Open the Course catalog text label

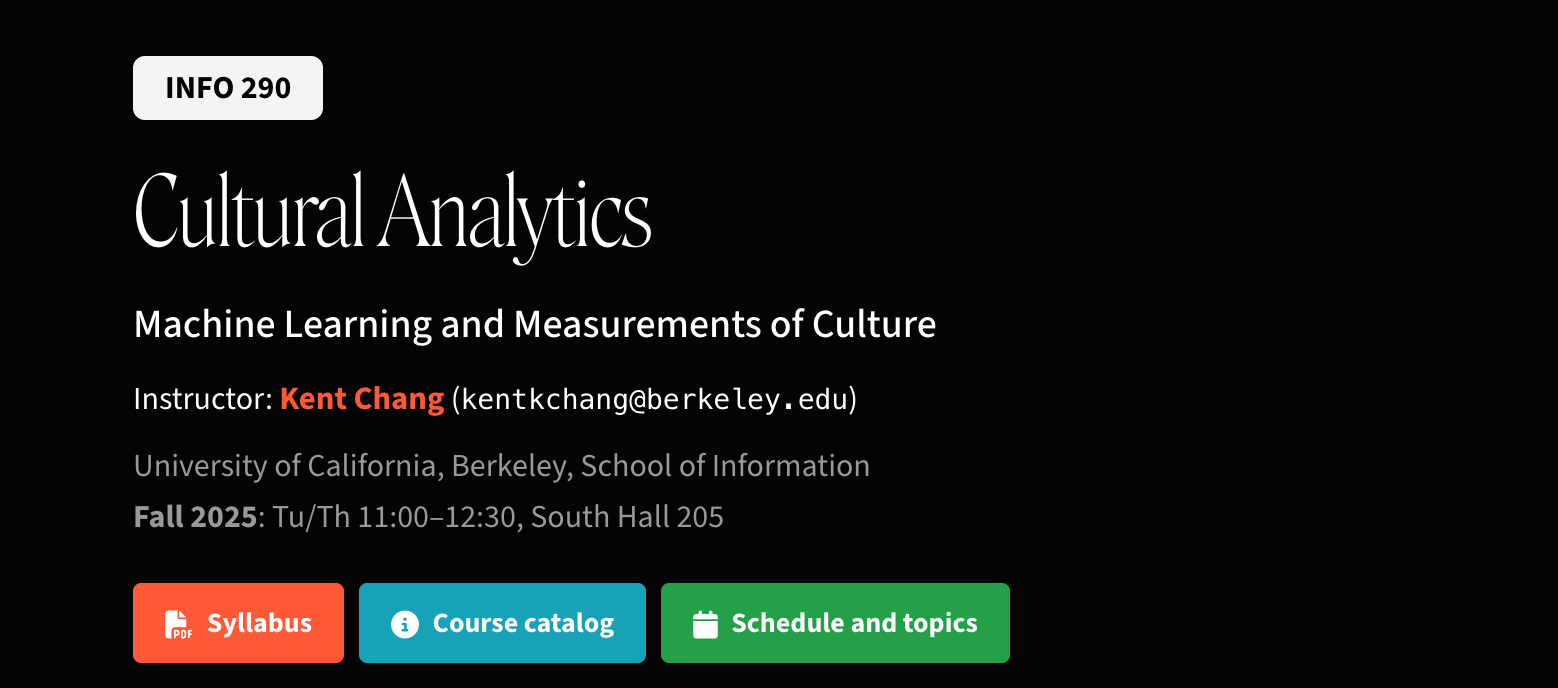click(523, 623)
